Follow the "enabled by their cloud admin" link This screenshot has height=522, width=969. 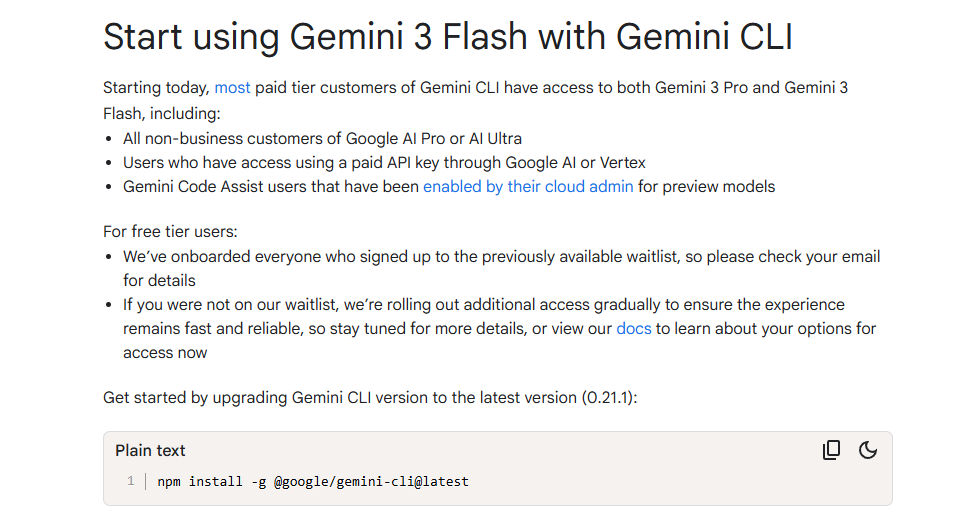point(528,186)
